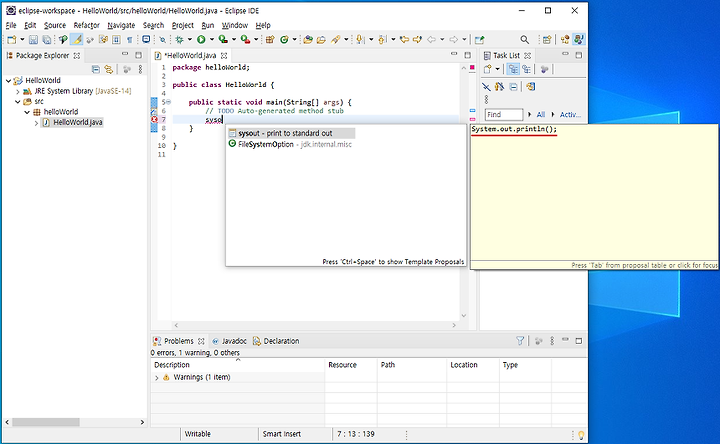Click the green Run play icon

pos(201,40)
